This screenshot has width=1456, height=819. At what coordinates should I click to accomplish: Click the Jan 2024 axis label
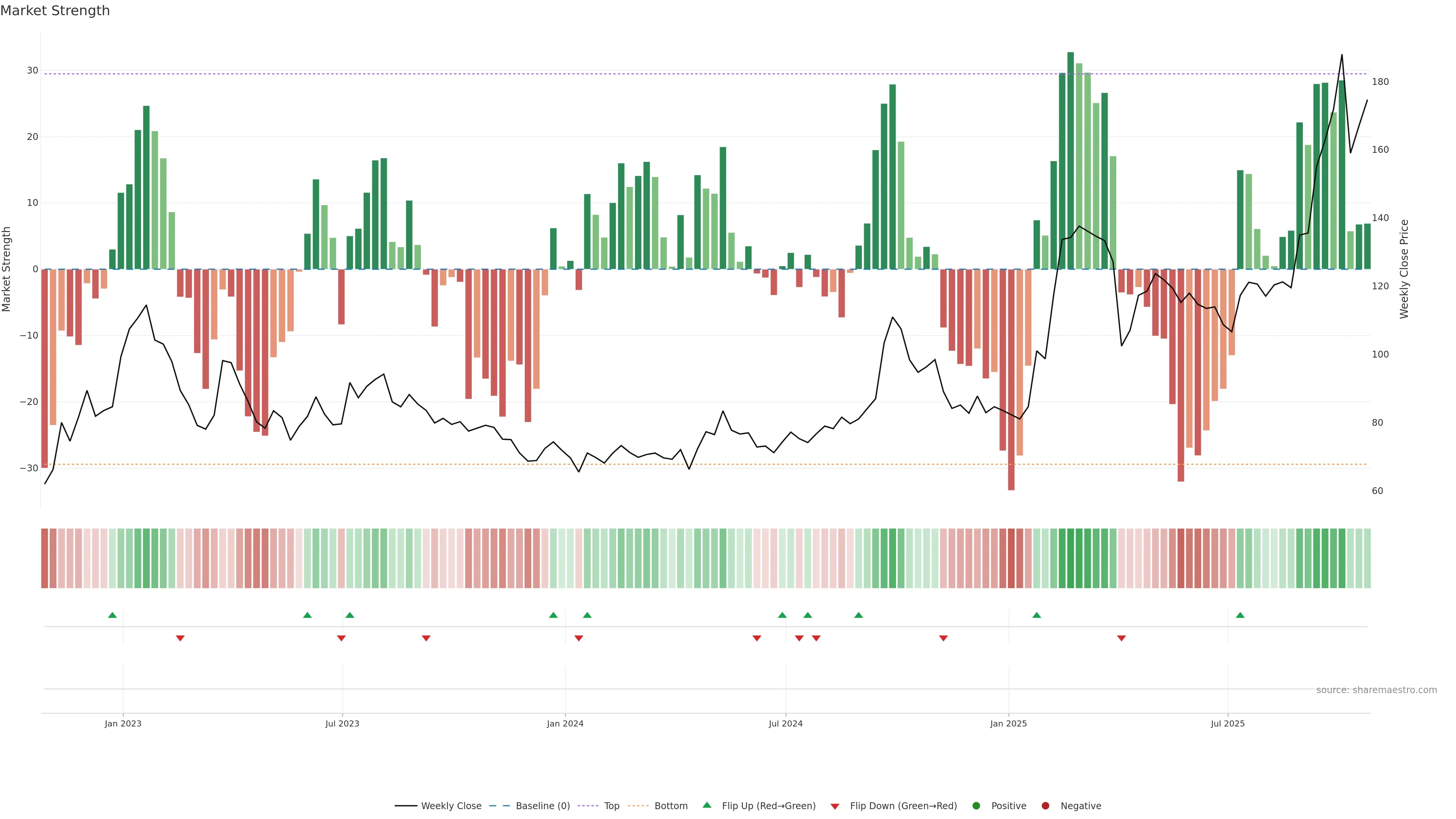[x=565, y=723]
